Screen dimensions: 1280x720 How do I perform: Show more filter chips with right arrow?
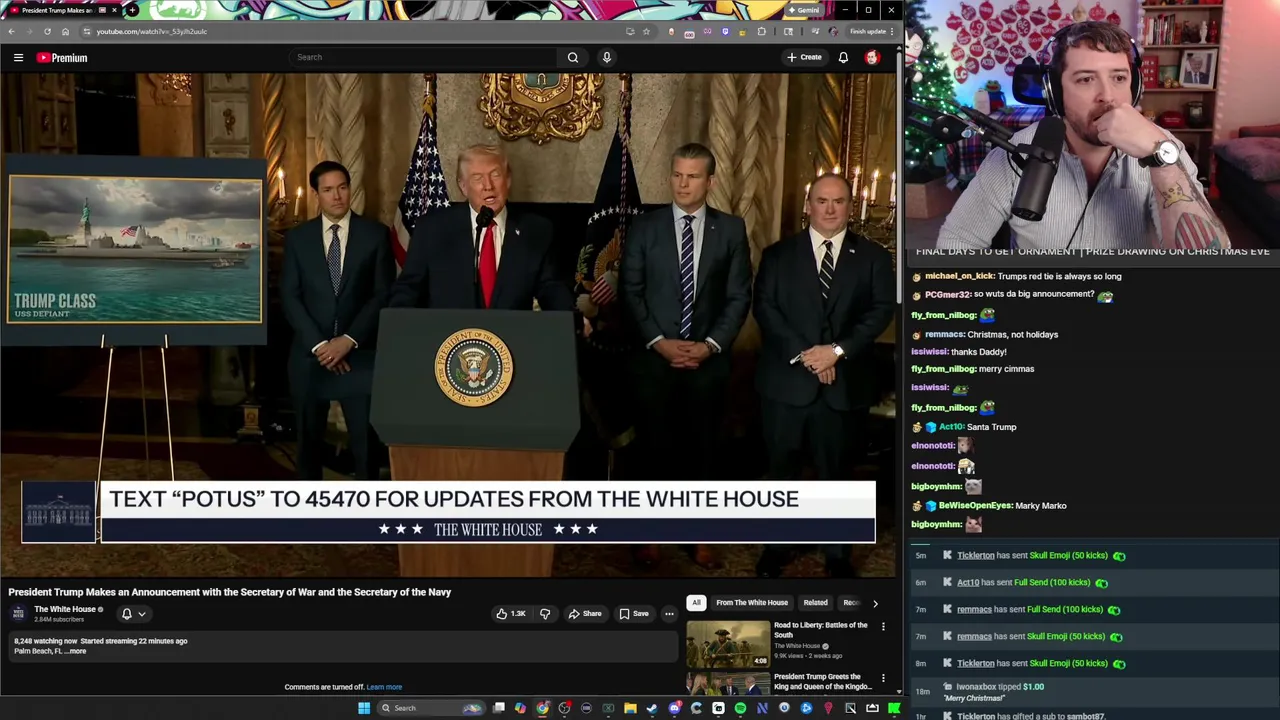pyautogui.click(x=875, y=603)
